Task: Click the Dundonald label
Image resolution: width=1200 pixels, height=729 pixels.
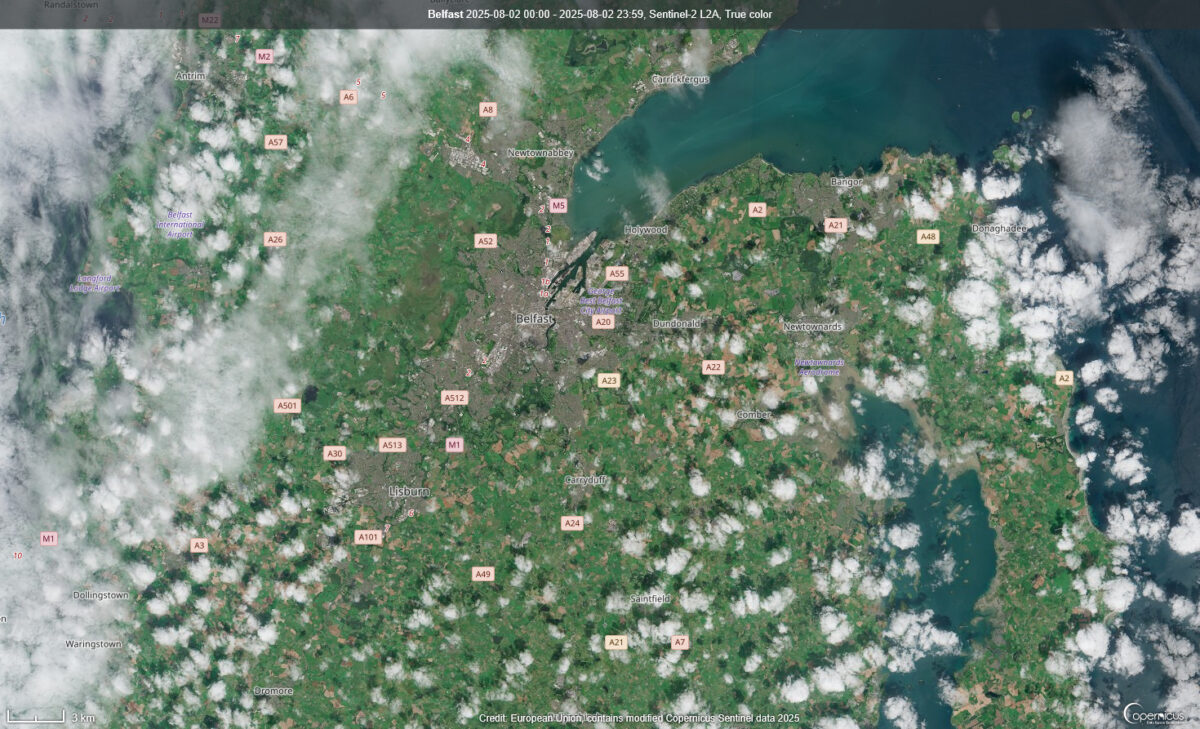Action: click(x=676, y=324)
